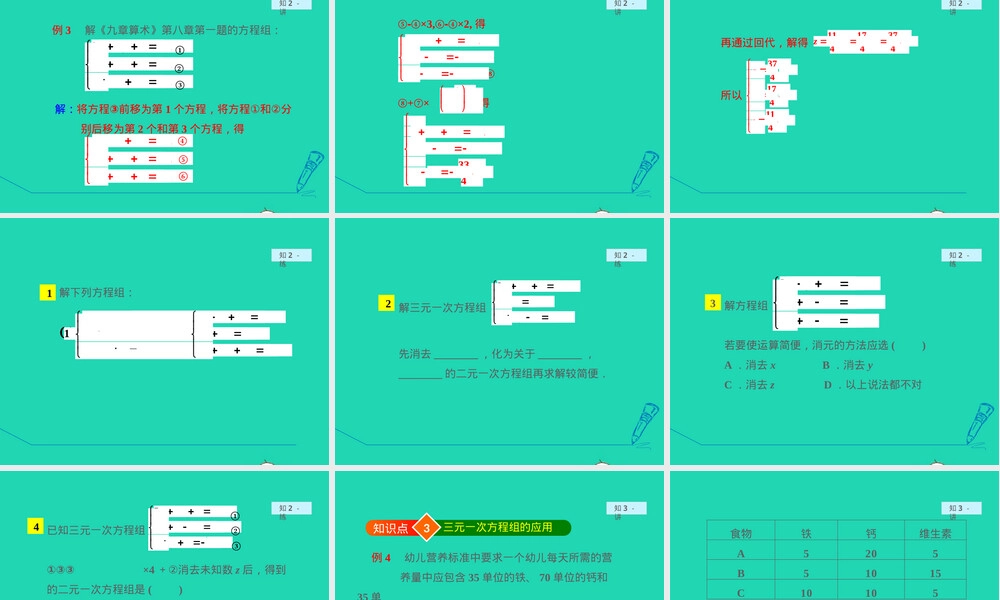The height and width of the screenshot is (600, 1000).
Task: Click the pencil icon on the 例3 slide
Action: 309,171
